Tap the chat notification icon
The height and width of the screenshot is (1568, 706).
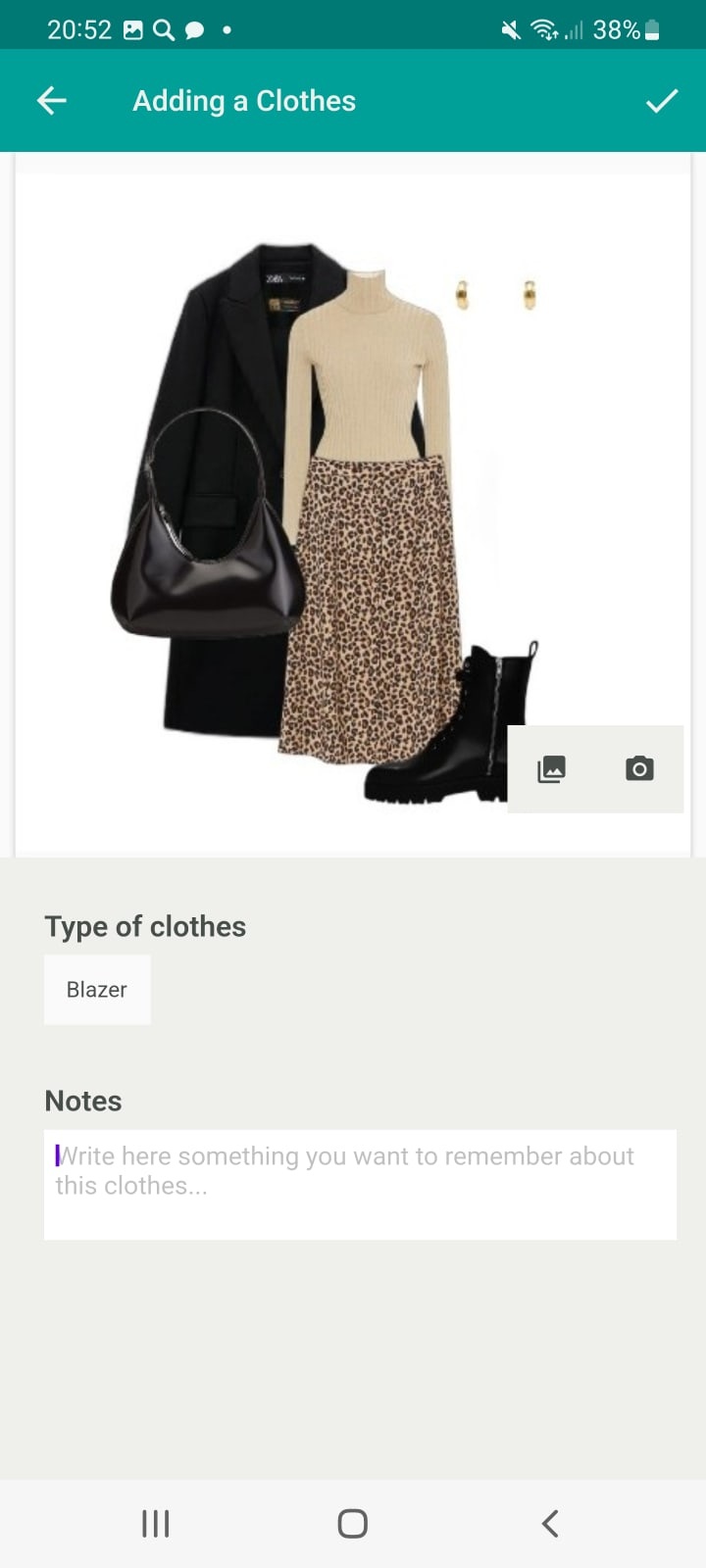[195, 30]
